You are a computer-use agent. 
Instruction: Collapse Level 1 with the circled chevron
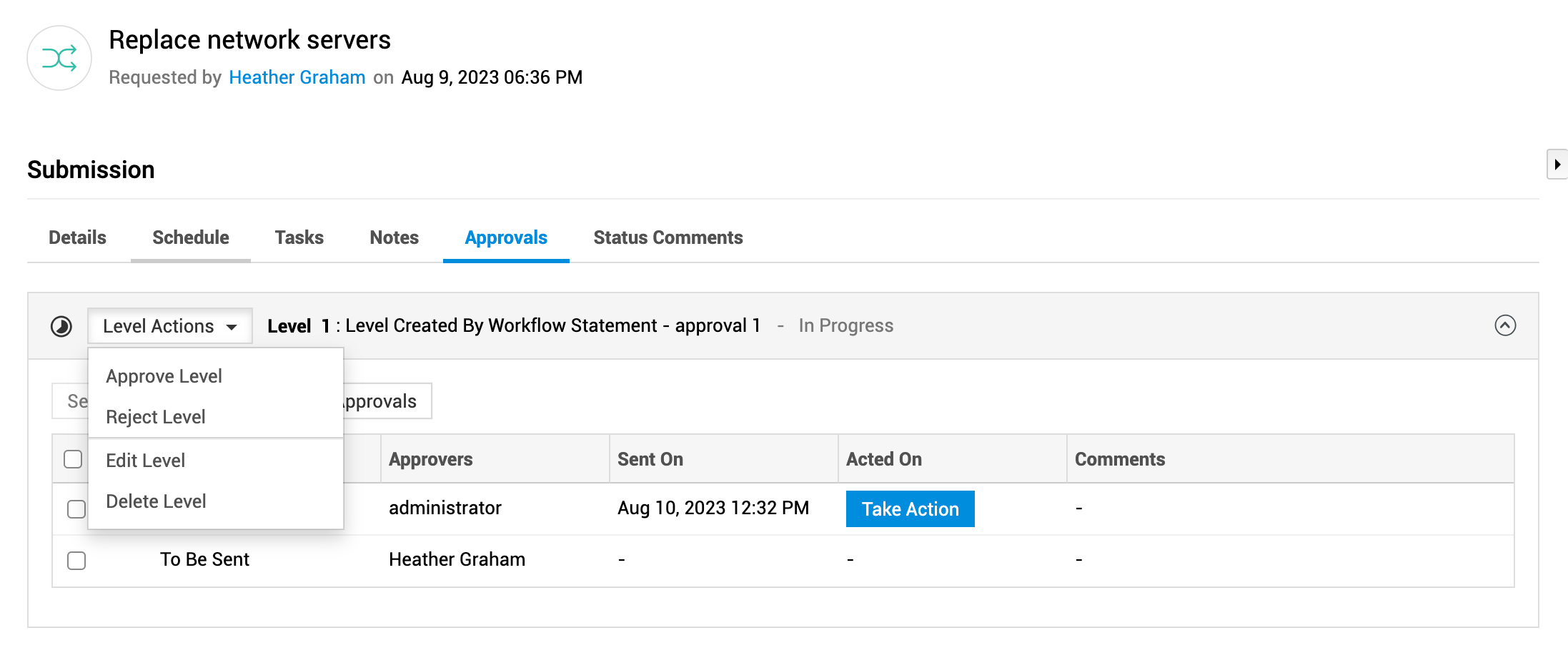tap(1504, 325)
